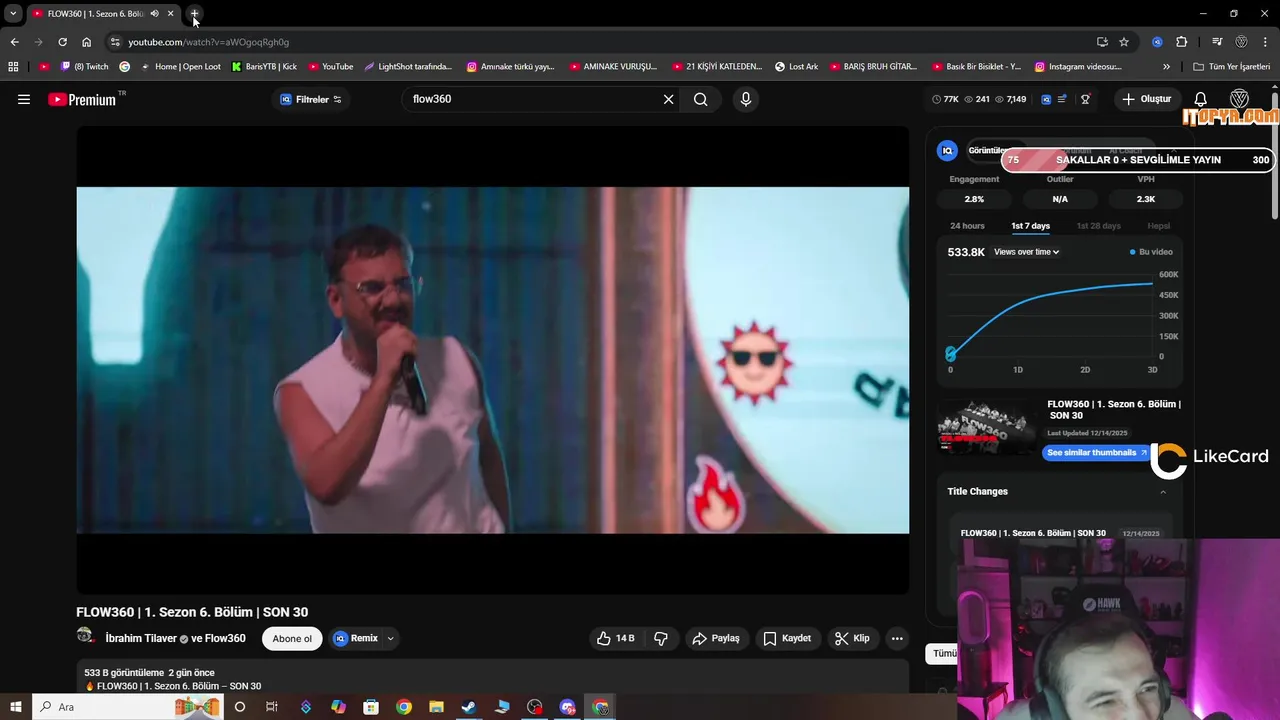Open the YouTube hamburger guide menu

pyautogui.click(x=24, y=99)
